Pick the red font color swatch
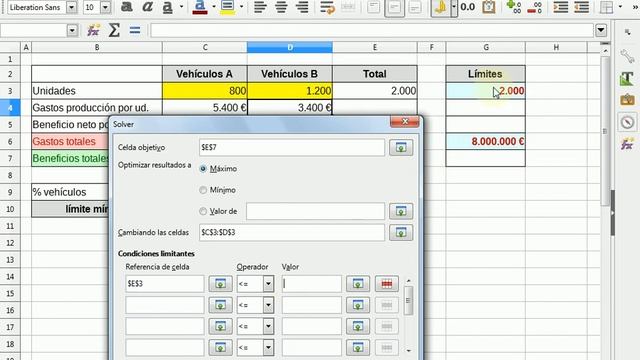 pos(200,7)
